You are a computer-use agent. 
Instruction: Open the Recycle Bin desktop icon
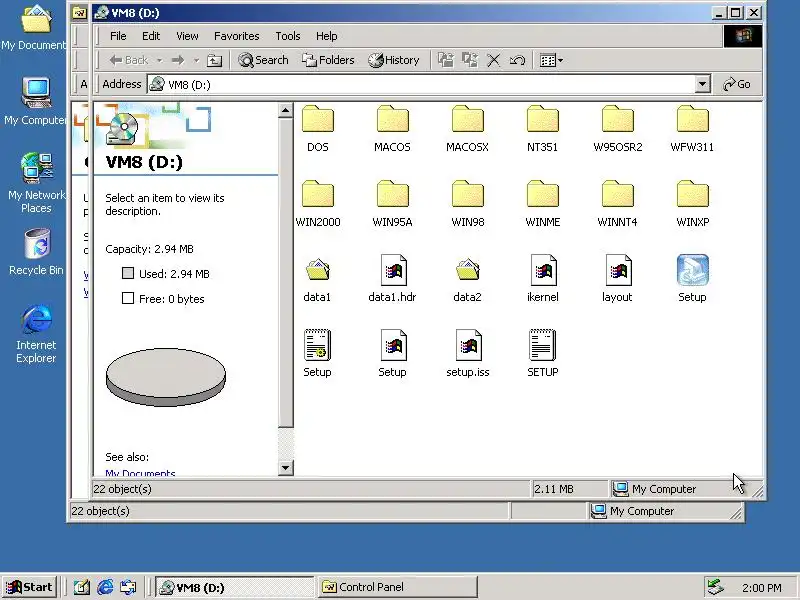coord(36,252)
